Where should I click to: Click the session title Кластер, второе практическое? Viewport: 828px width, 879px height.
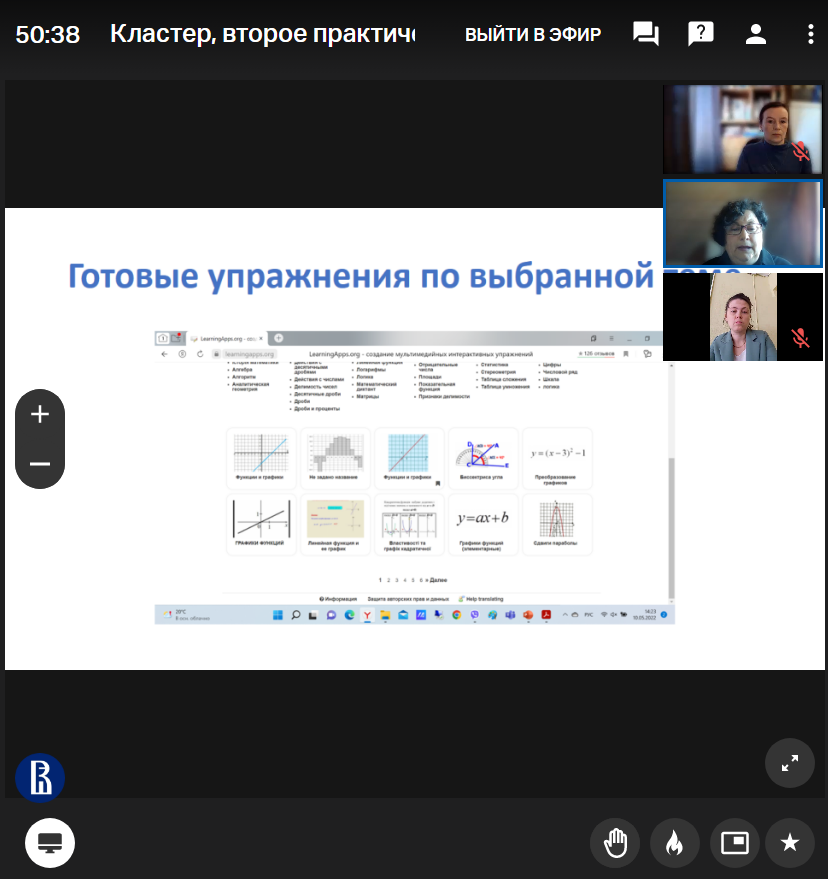tap(262, 35)
